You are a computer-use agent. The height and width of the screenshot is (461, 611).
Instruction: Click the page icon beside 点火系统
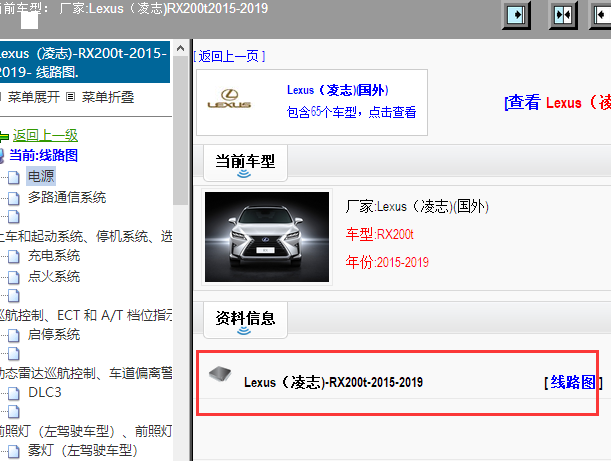pyautogui.click(x=14, y=277)
